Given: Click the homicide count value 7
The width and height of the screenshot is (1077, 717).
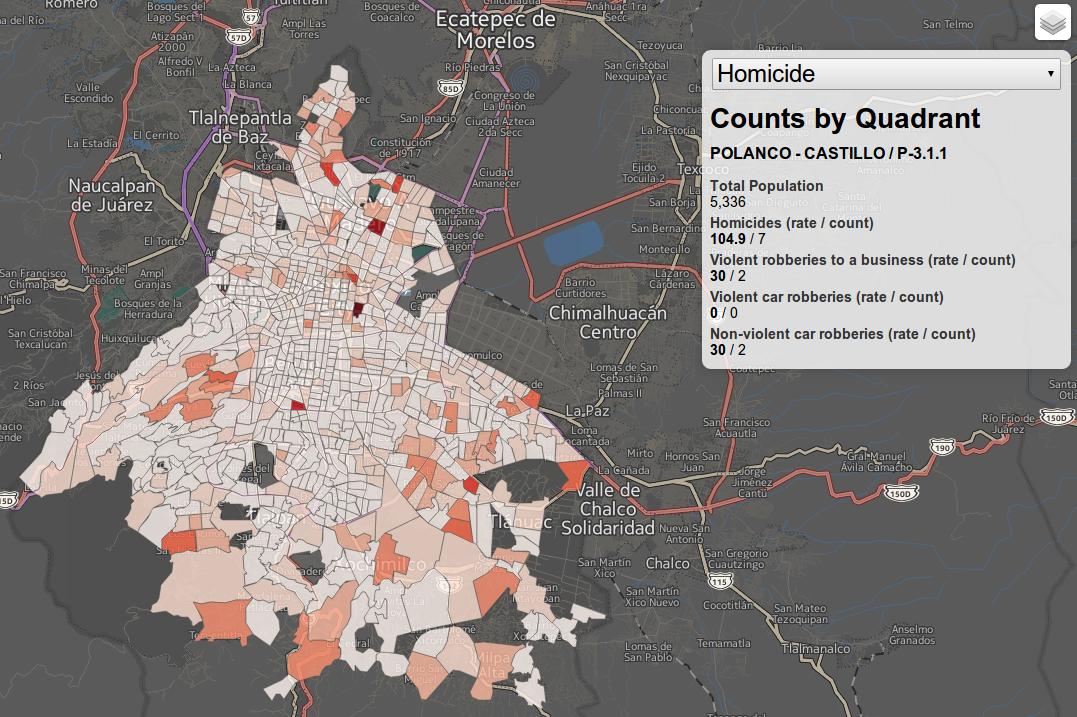Looking at the screenshot, I should coord(760,239).
